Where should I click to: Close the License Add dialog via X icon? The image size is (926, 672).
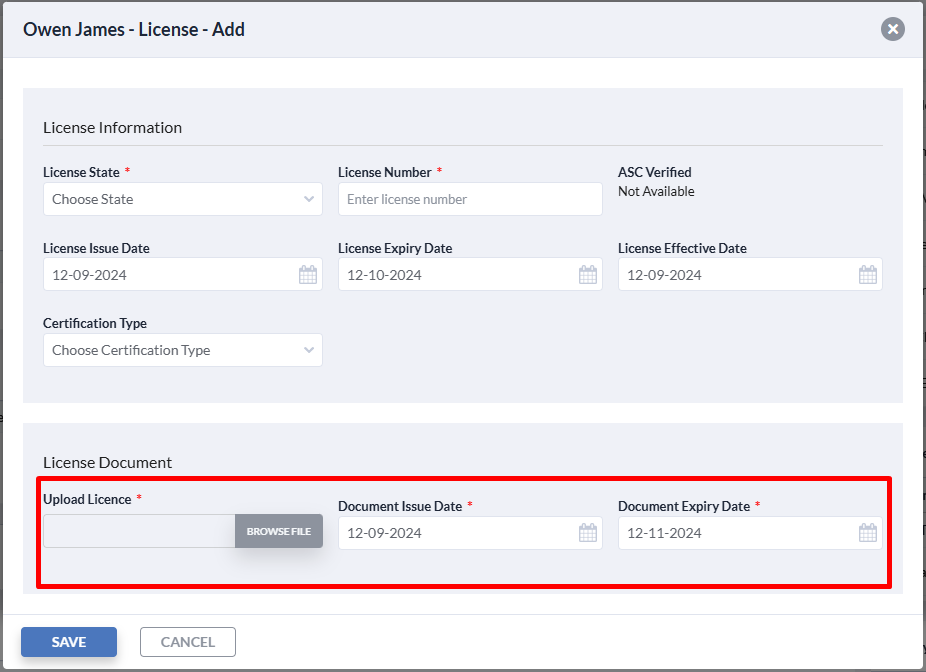(x=893, y=29)
